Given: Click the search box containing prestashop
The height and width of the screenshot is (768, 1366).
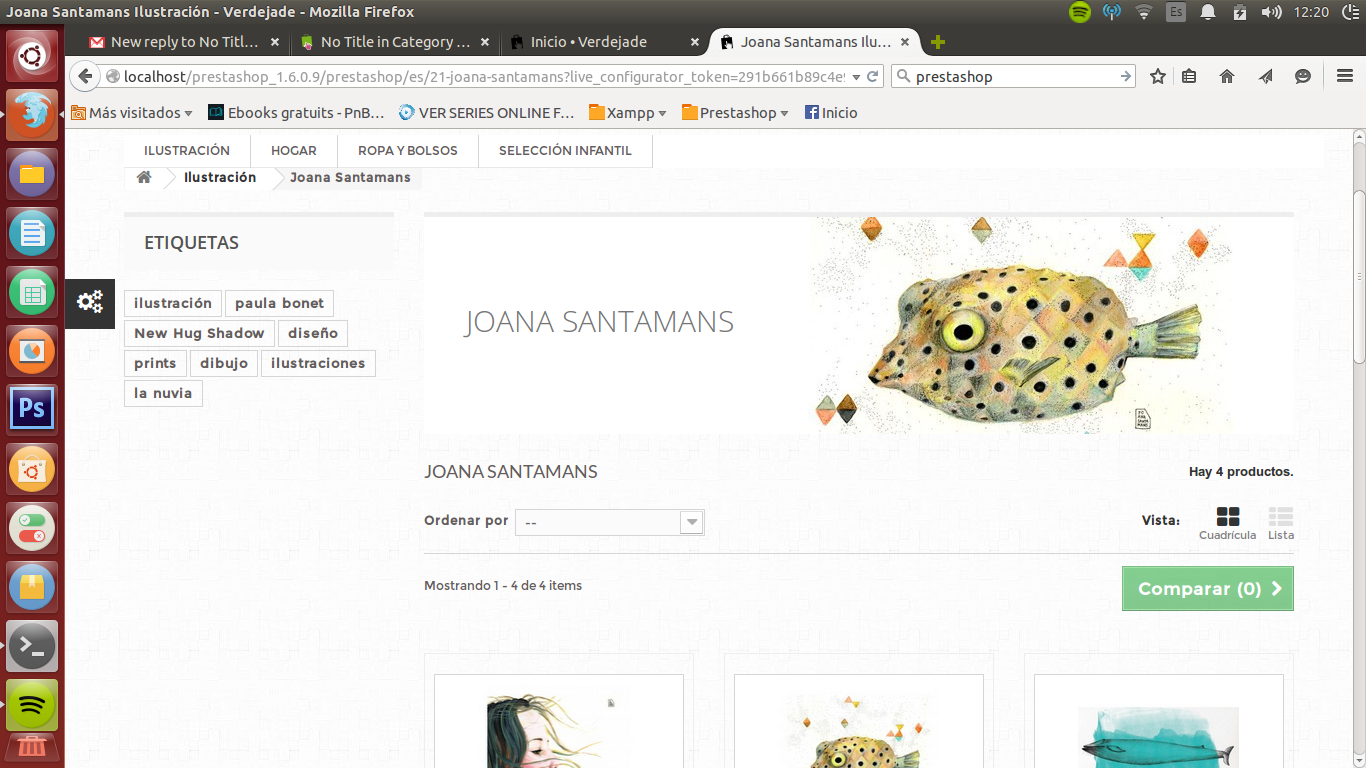Looking at the screenshot, I should [1013, 76].
